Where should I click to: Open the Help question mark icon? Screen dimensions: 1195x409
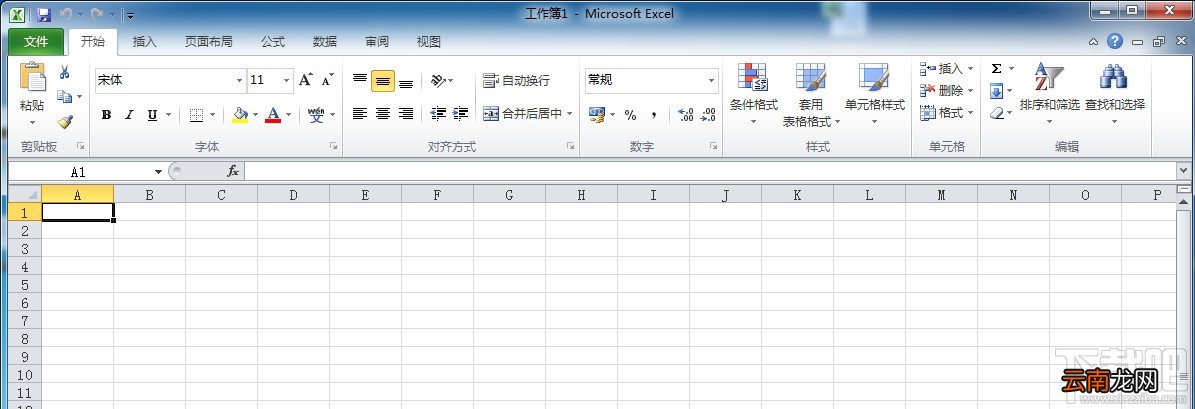coord(1115,42)
